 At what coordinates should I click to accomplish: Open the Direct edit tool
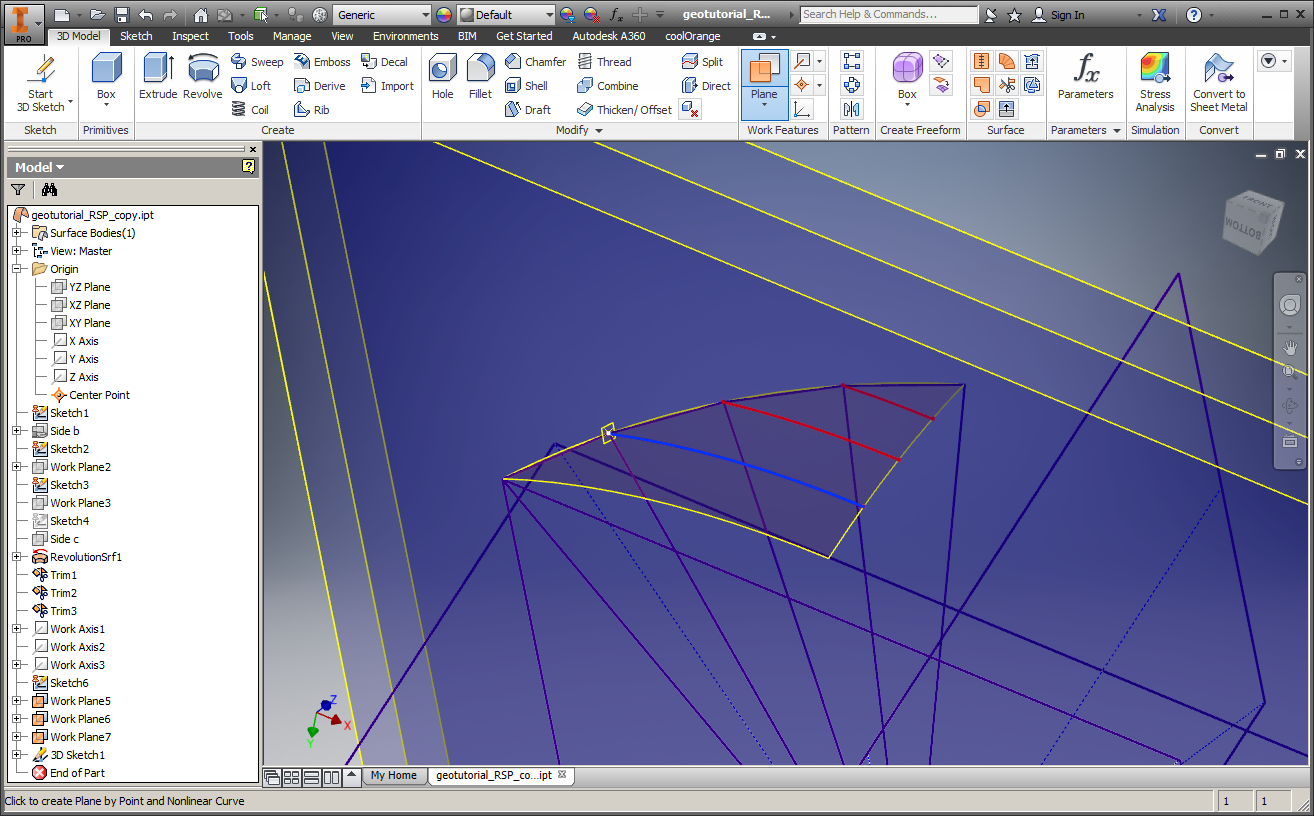point(706,85)
